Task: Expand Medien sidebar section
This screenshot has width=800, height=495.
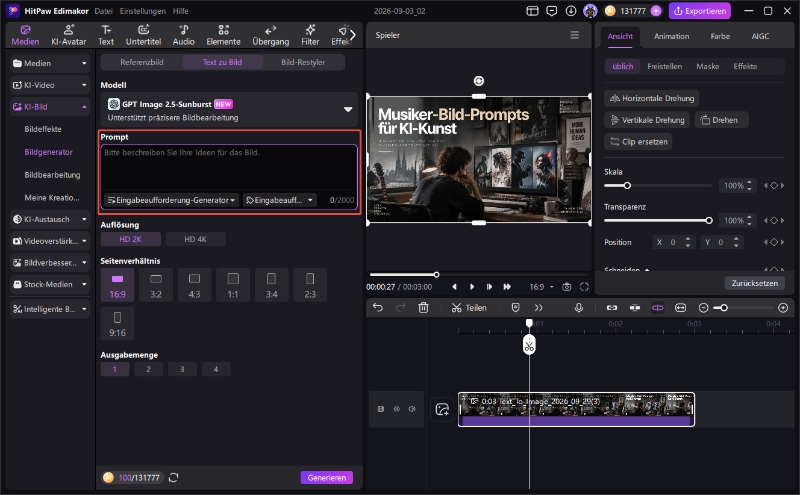Action: tap(49, 63)
